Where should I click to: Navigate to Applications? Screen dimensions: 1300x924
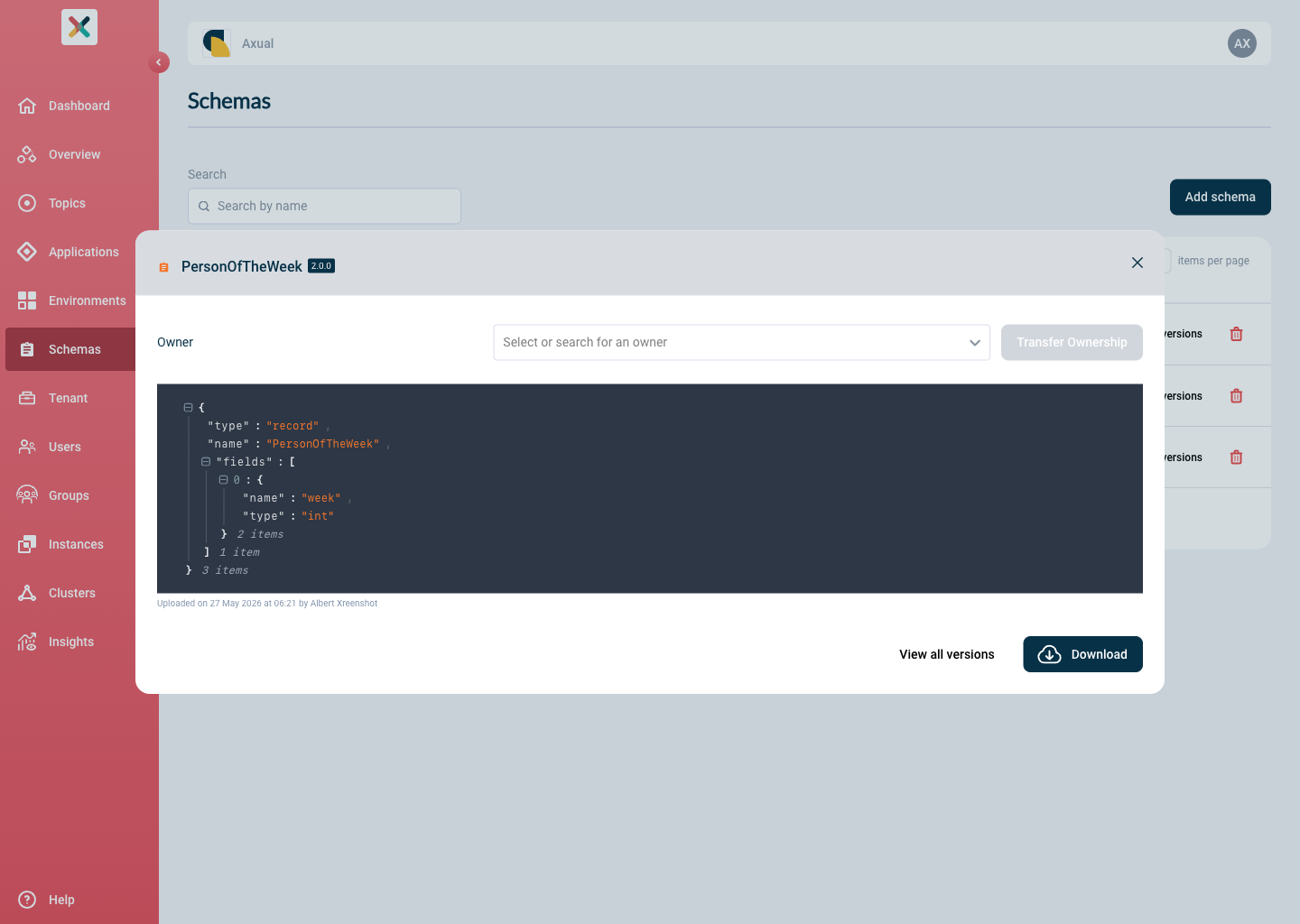click(x=83, y=252)
